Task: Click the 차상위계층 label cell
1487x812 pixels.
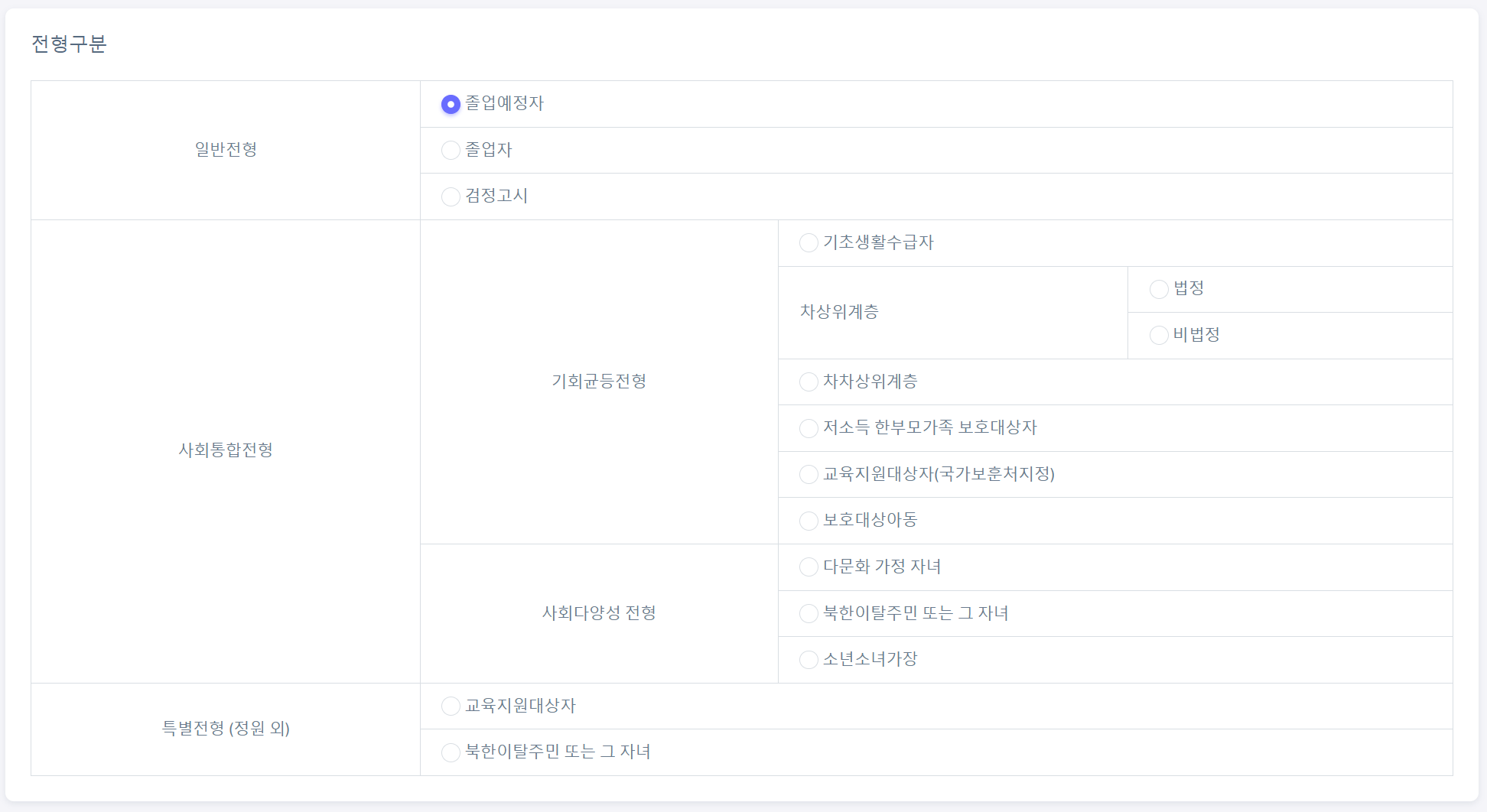Action: 839,312
